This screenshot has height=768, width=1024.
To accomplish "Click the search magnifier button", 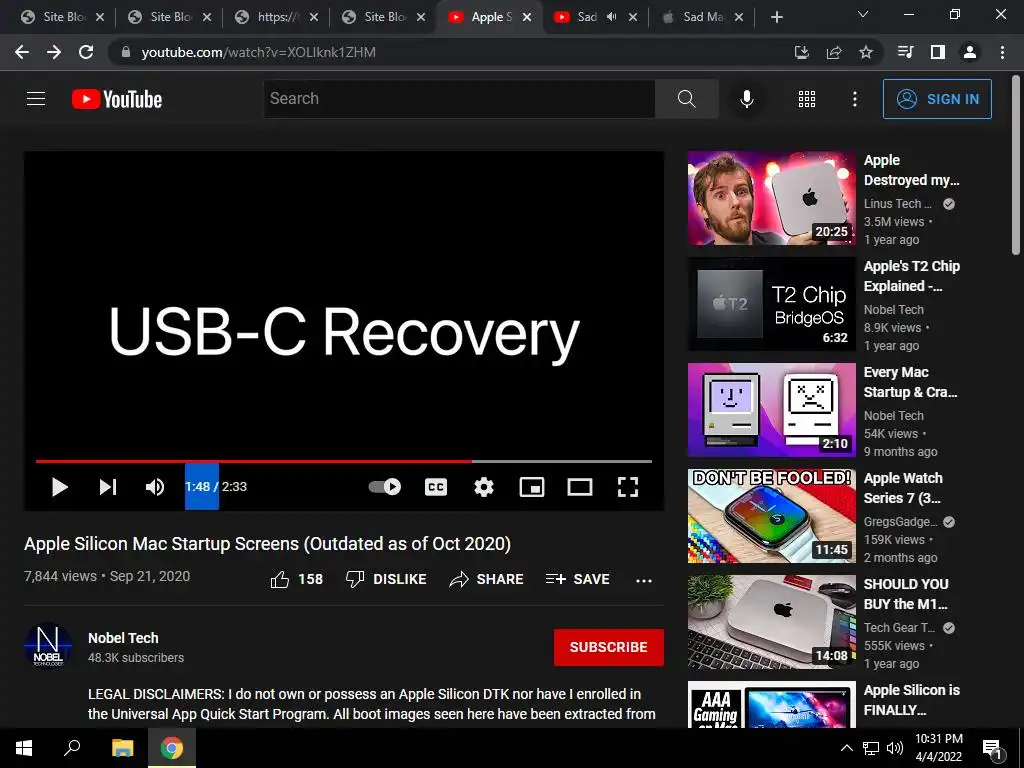I will tap(686, 99).
